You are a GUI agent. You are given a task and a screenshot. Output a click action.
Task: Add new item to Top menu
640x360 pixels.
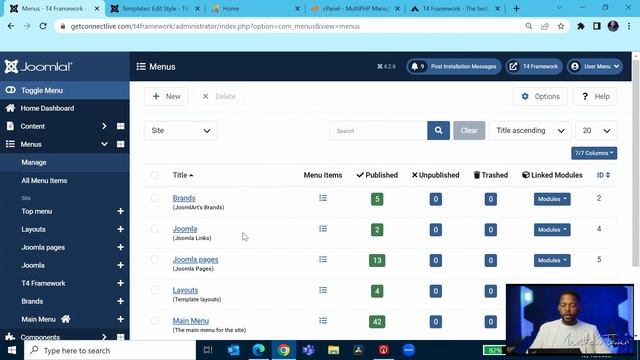[120, 211]
